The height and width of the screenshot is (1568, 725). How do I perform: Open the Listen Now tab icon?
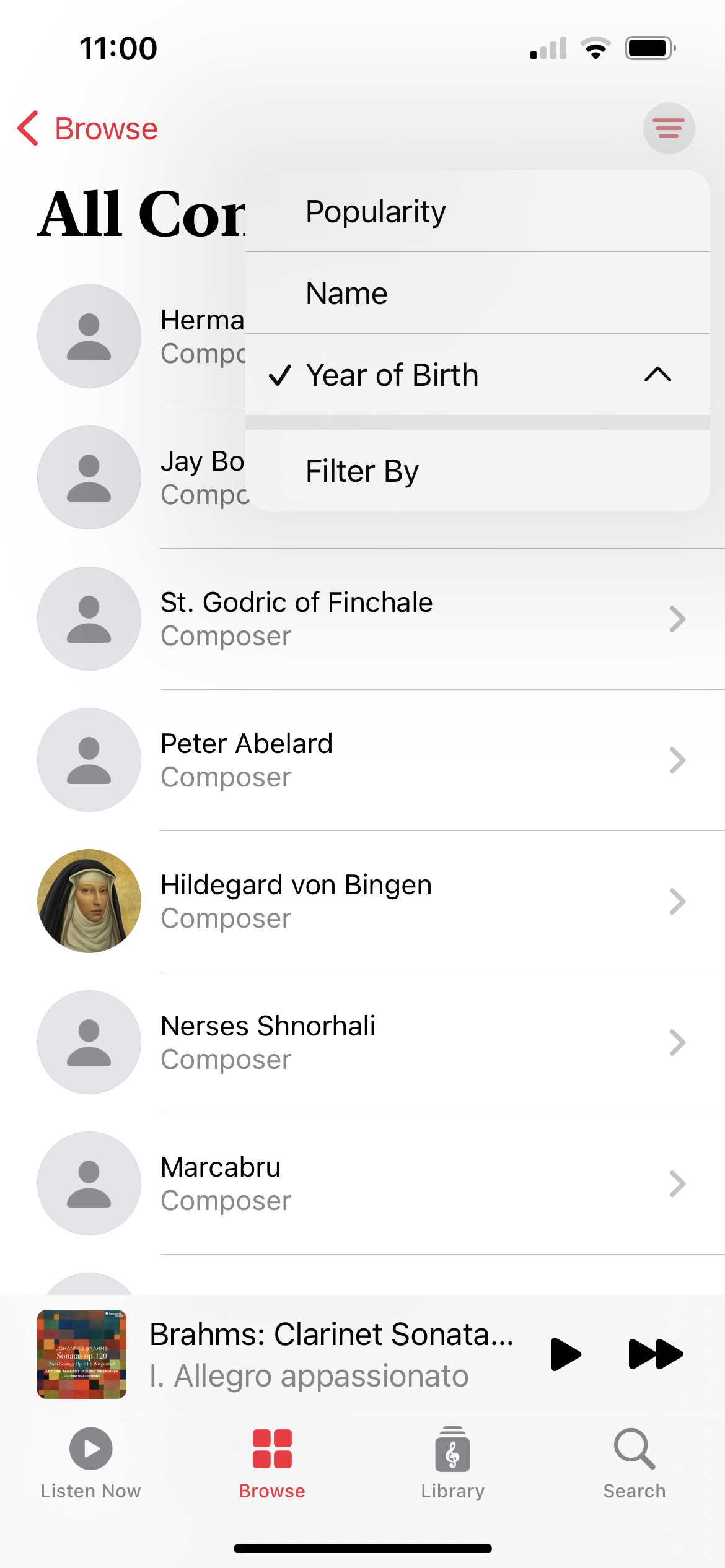pos(90,1448)
